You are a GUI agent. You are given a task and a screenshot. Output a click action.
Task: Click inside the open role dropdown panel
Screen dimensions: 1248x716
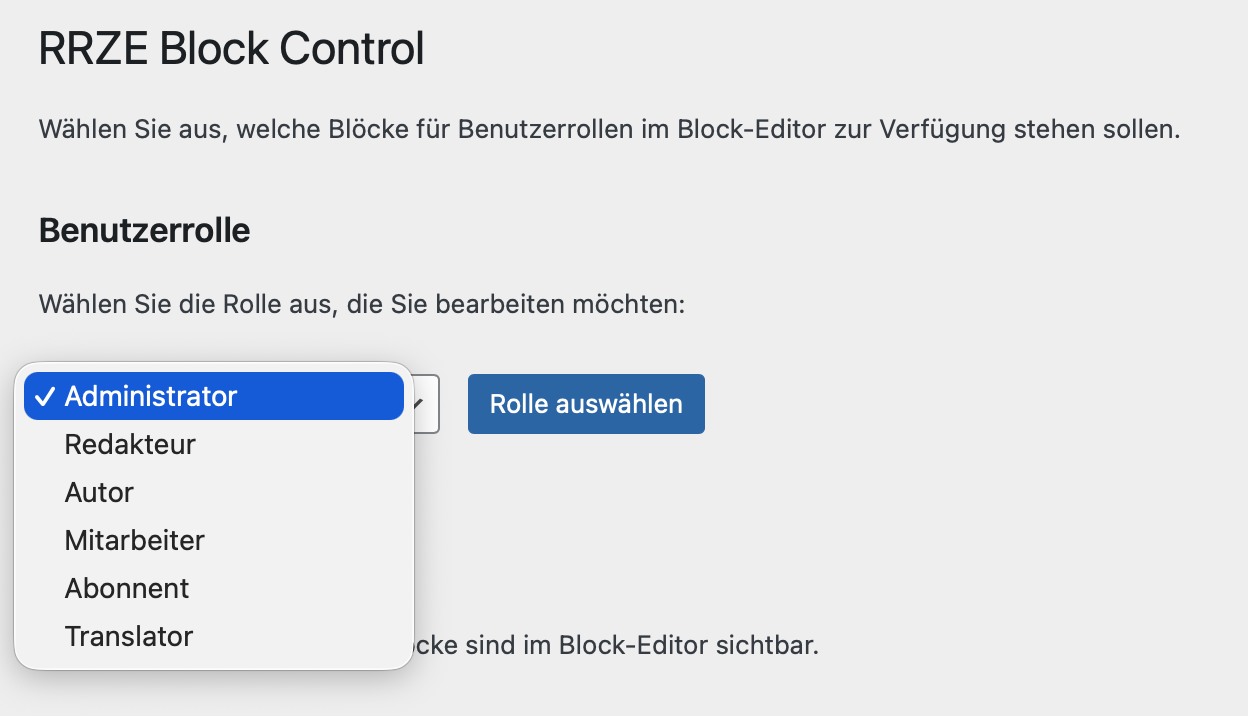[213, 515]
